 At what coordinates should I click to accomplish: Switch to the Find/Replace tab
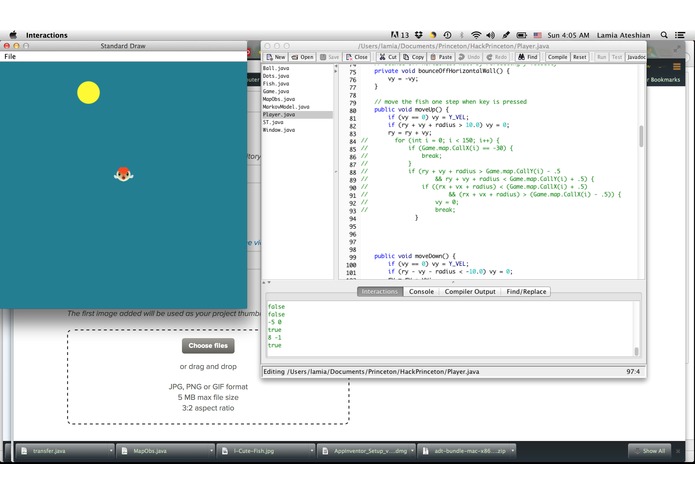pos(526,292)
